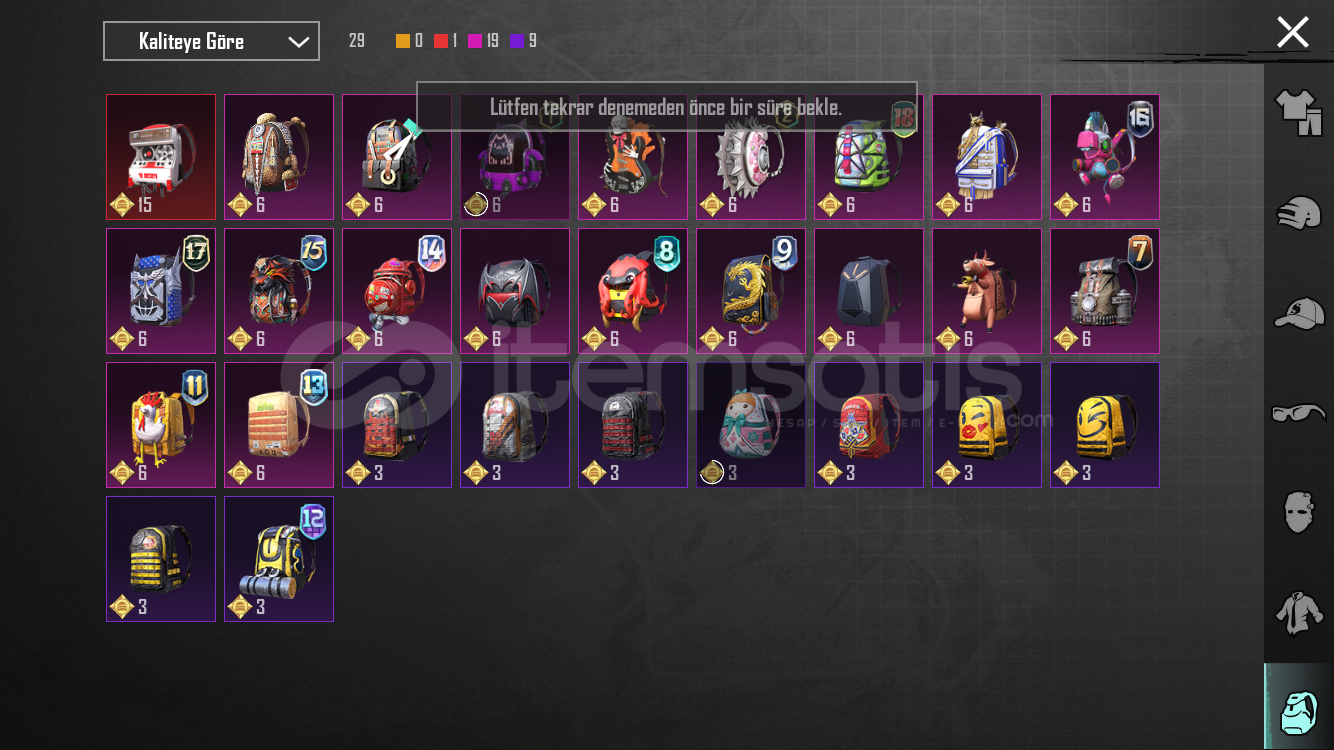Open the clothing outfits category icon
Image resolution: width=1334 pixels, height=750 pixels.
pos(1298,111)
